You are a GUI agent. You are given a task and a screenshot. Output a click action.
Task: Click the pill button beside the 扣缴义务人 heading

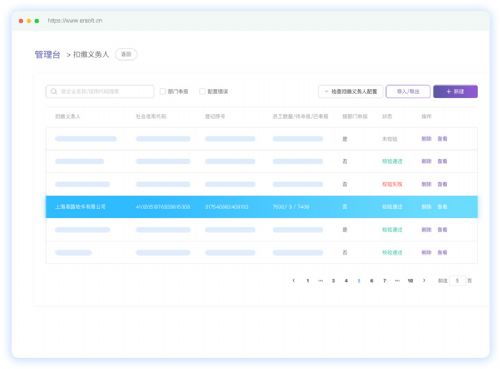click(x=126, y=54)
